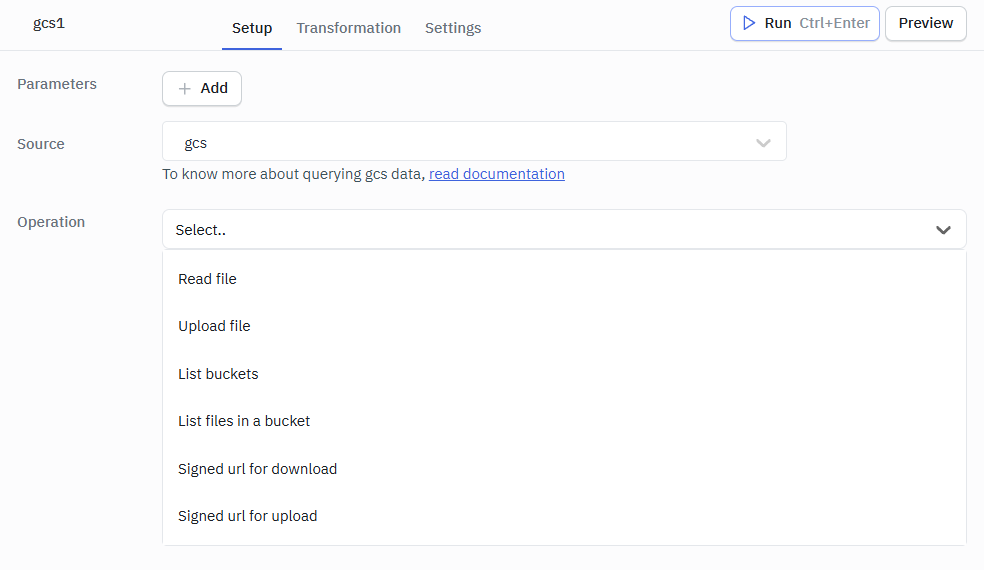
Task: Click the plus icon beside Add
Action: (x=184, y=88)
